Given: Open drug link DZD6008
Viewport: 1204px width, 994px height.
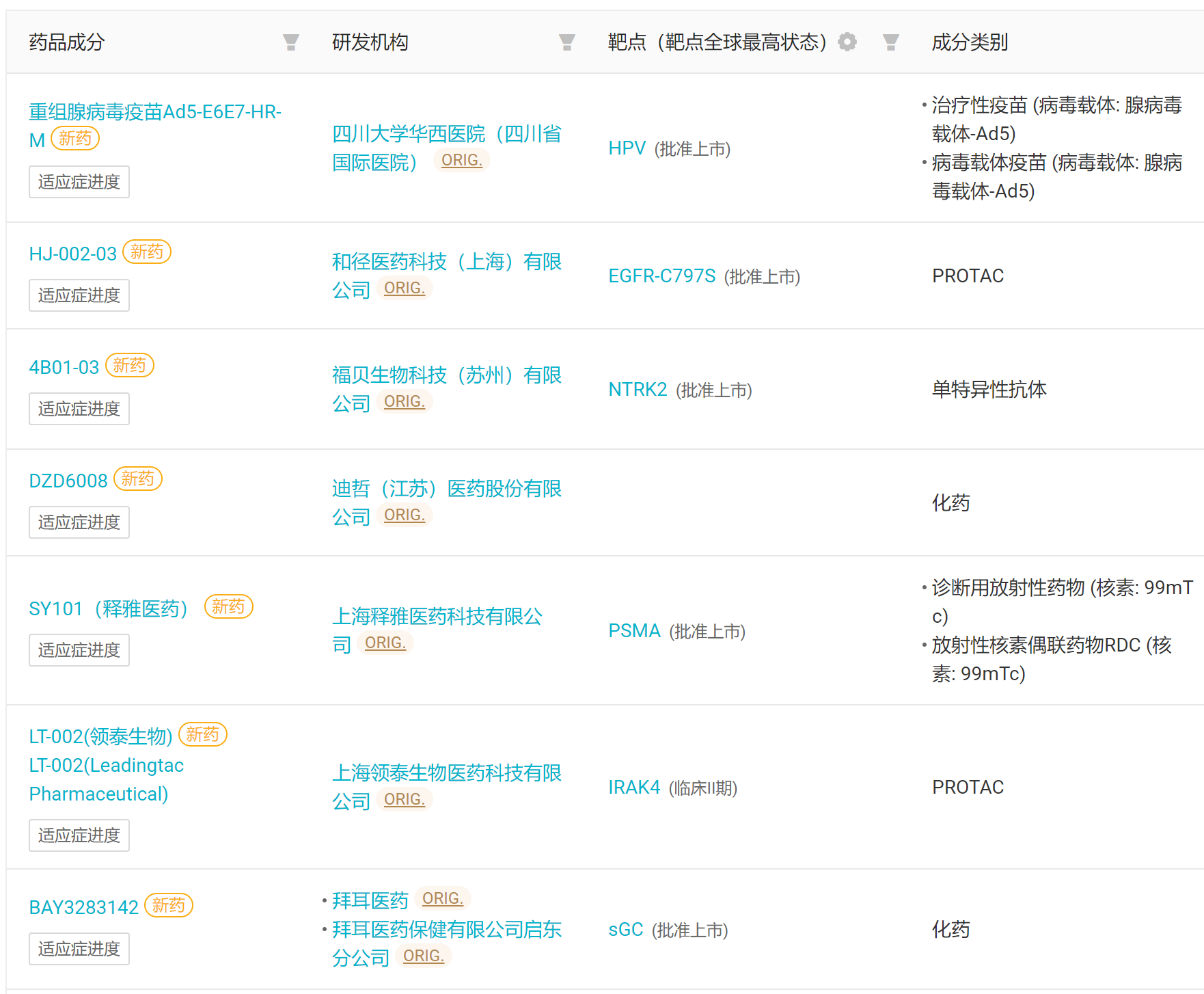Looking at the screenshot, I should [x=68, y=481].
